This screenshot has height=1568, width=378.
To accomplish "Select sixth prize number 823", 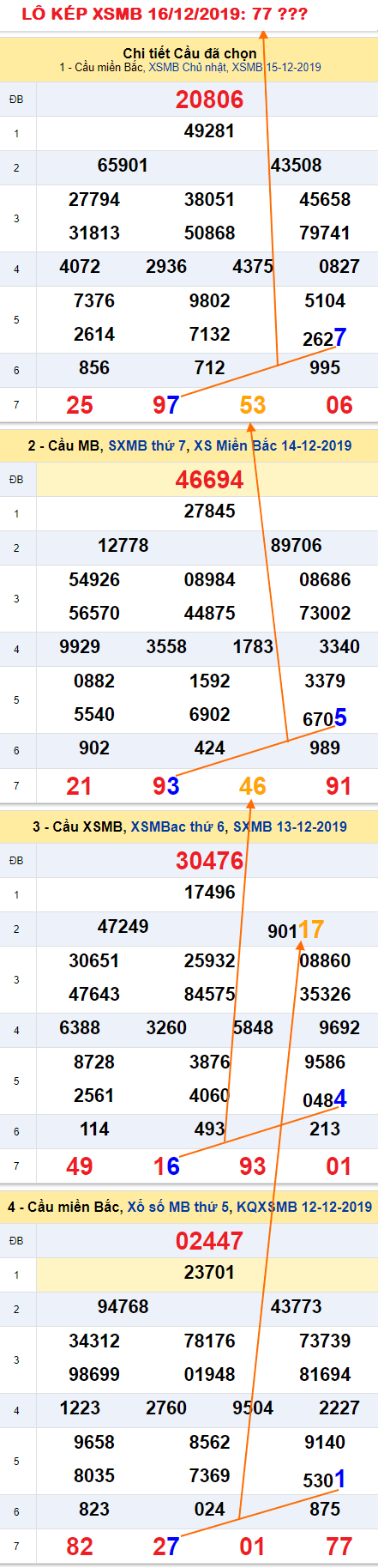I will (x=94, y=1509).
